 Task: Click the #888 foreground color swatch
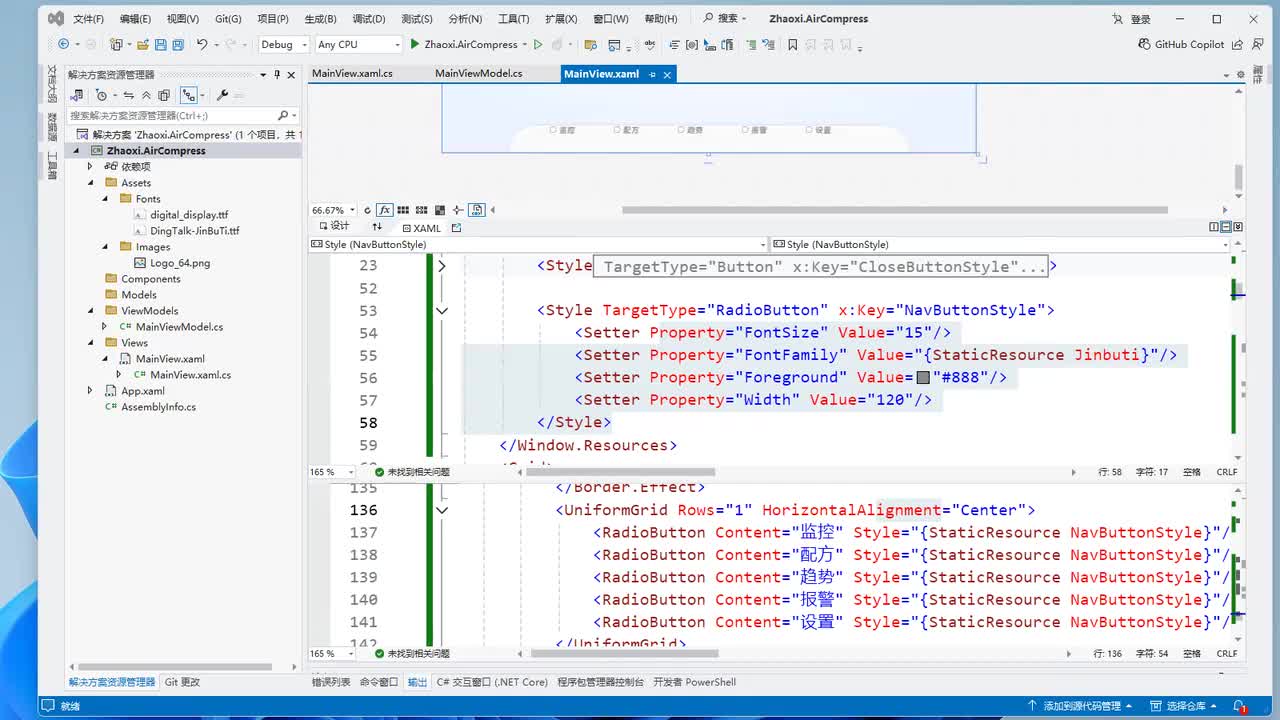pyautogui.click(x=923, y=378)
